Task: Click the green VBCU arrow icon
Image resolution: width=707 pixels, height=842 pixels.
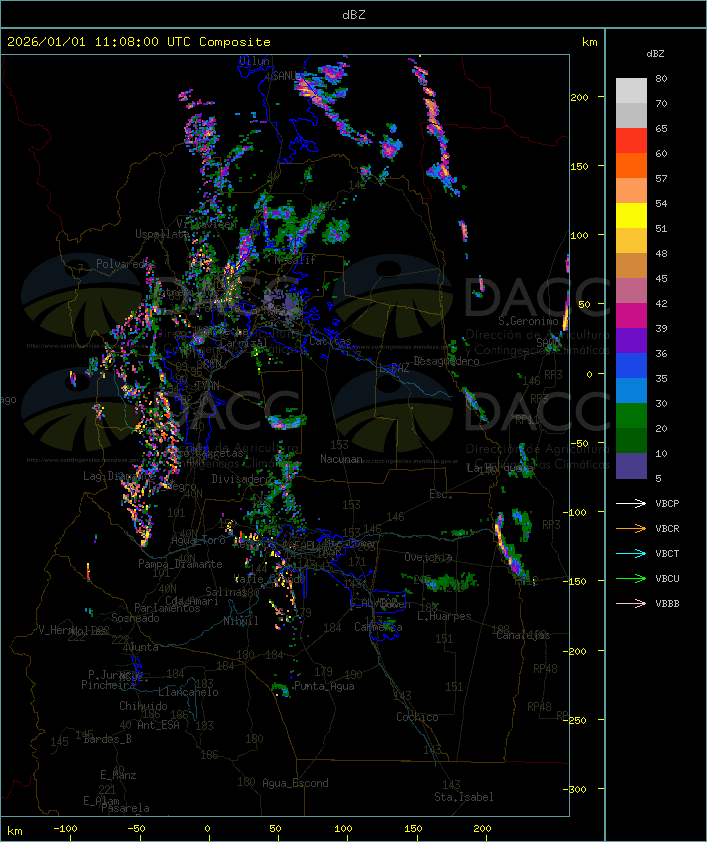Action: 631,578
